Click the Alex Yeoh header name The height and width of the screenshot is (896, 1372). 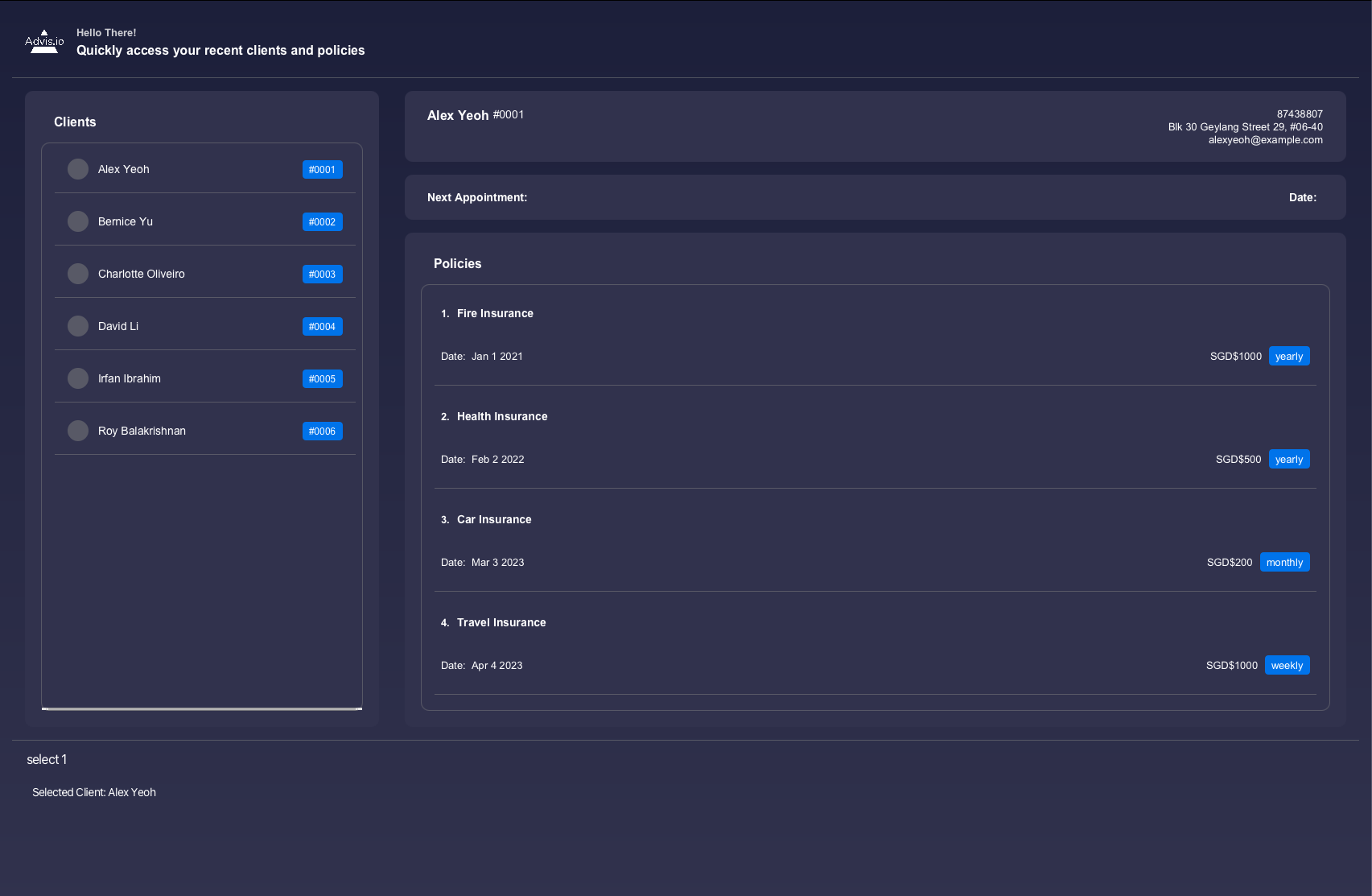coord(458,115)
